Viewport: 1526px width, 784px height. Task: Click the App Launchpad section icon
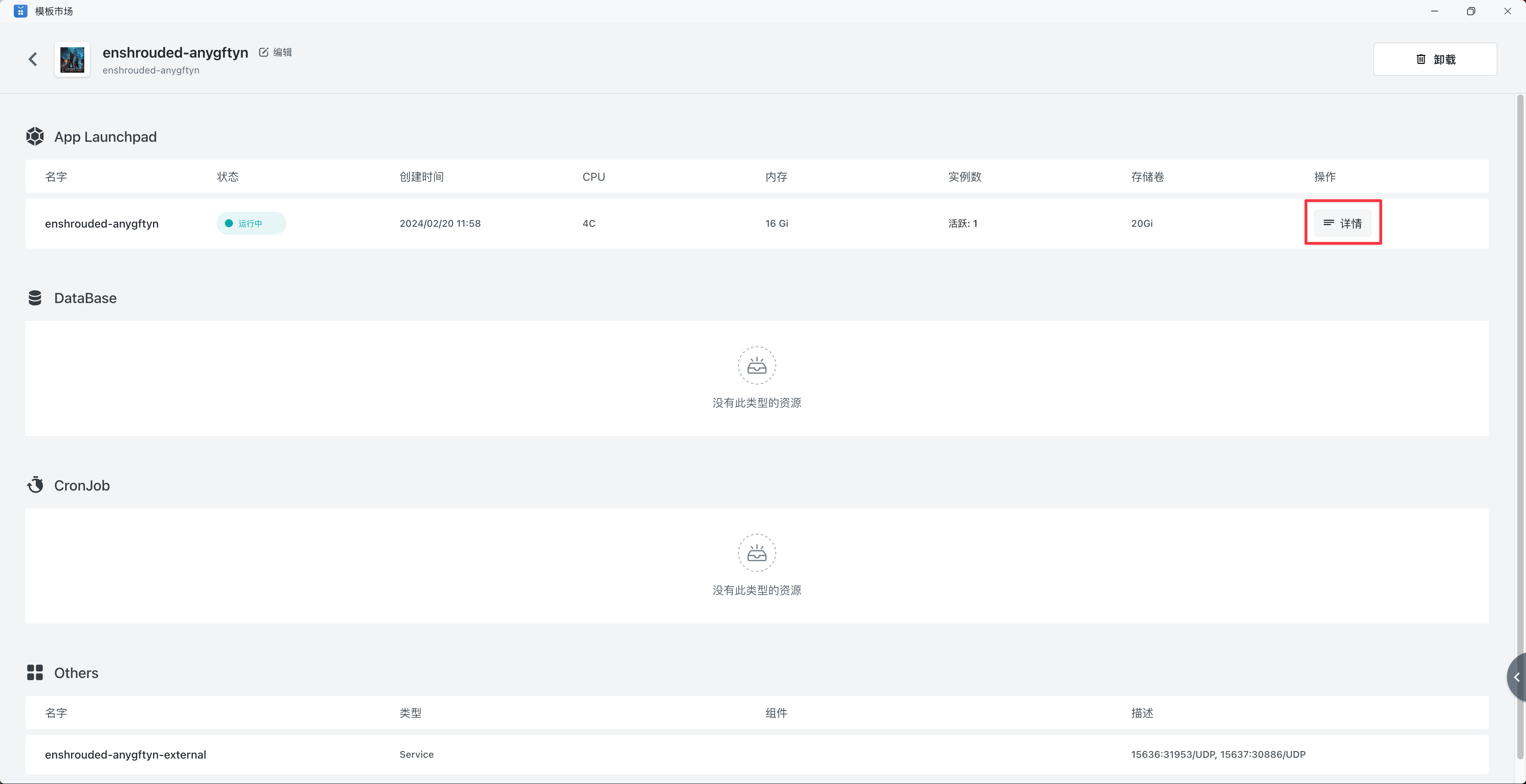click(35, 137)
